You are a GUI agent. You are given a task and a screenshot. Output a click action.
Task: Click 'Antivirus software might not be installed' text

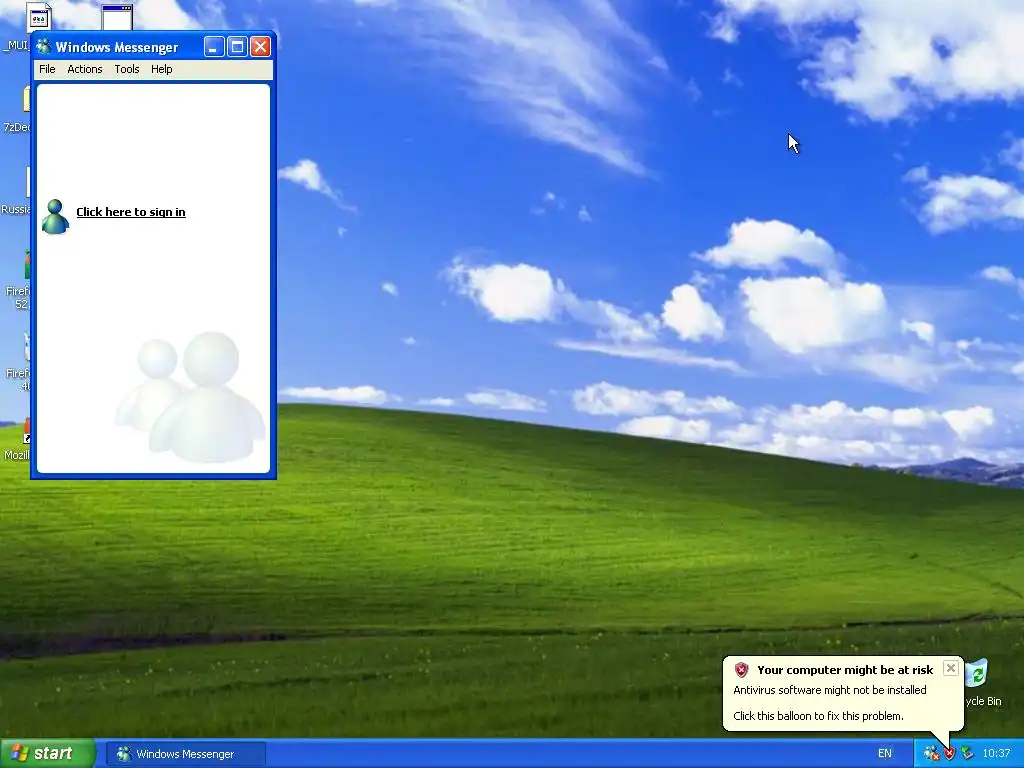829,690
